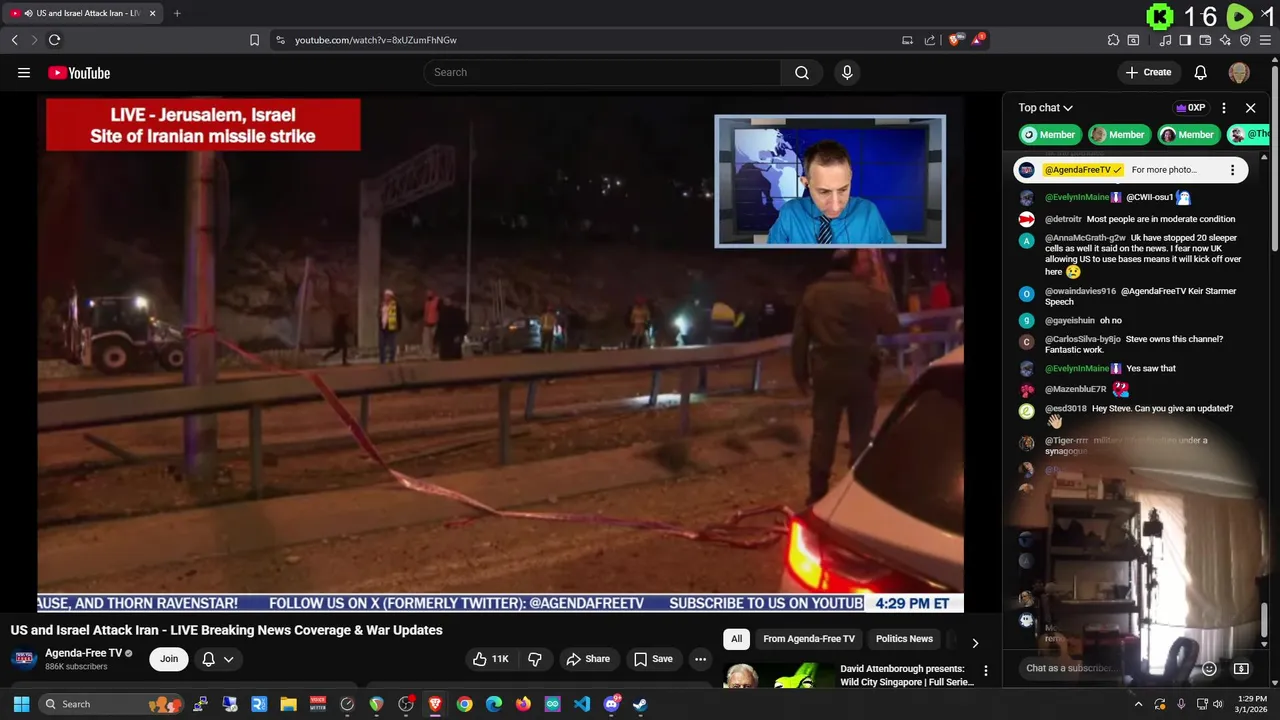Like the video with the 11K thumbs up

click(491, 659)
